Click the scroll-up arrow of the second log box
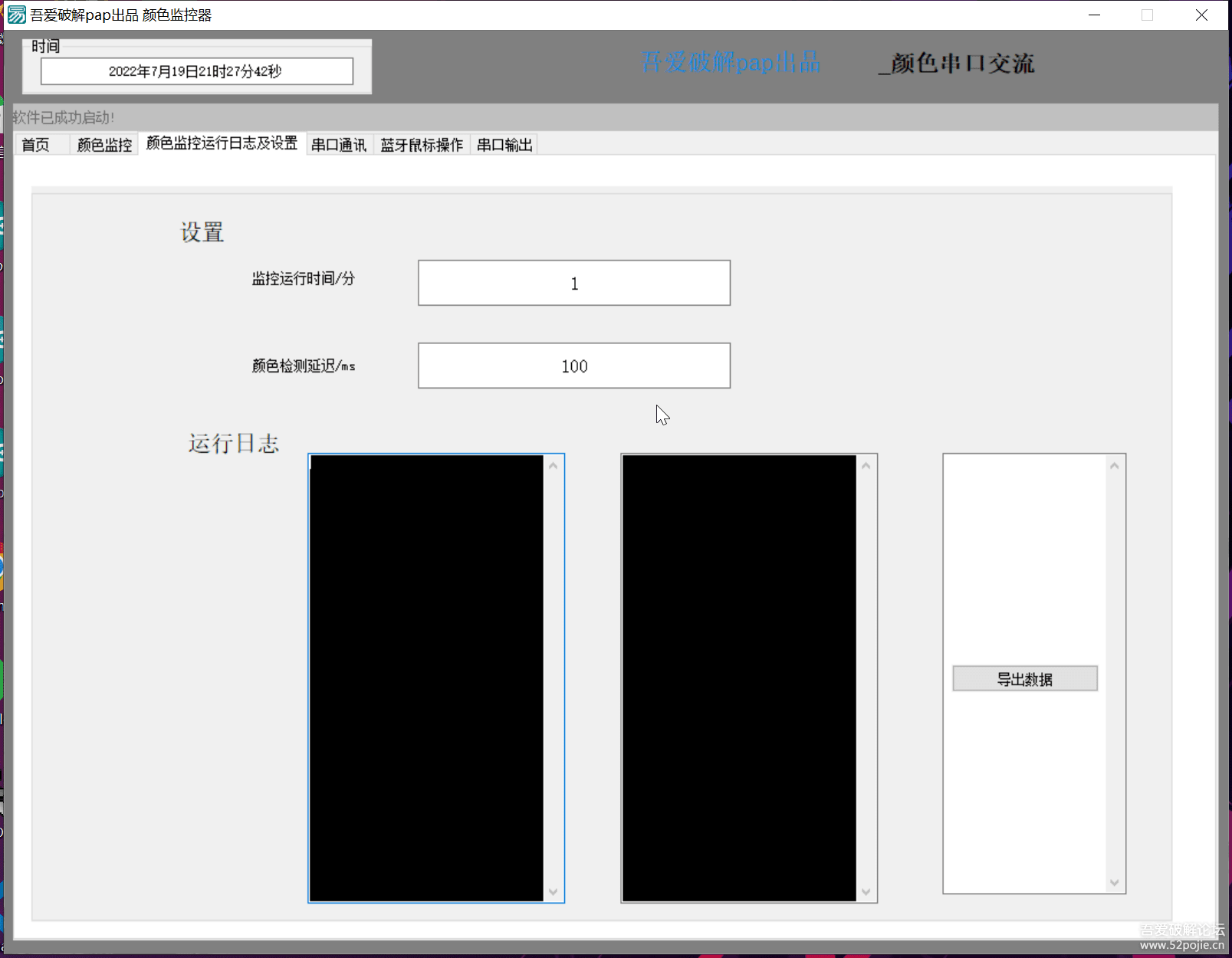1232x958 pixels. coord(866,465)
